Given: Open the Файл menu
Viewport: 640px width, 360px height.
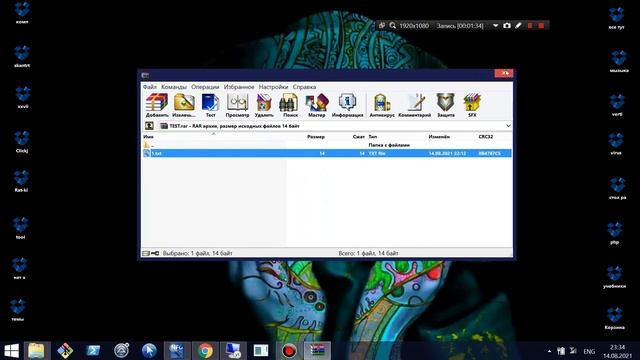Looking at the screenshot, I should click(149, 87).
